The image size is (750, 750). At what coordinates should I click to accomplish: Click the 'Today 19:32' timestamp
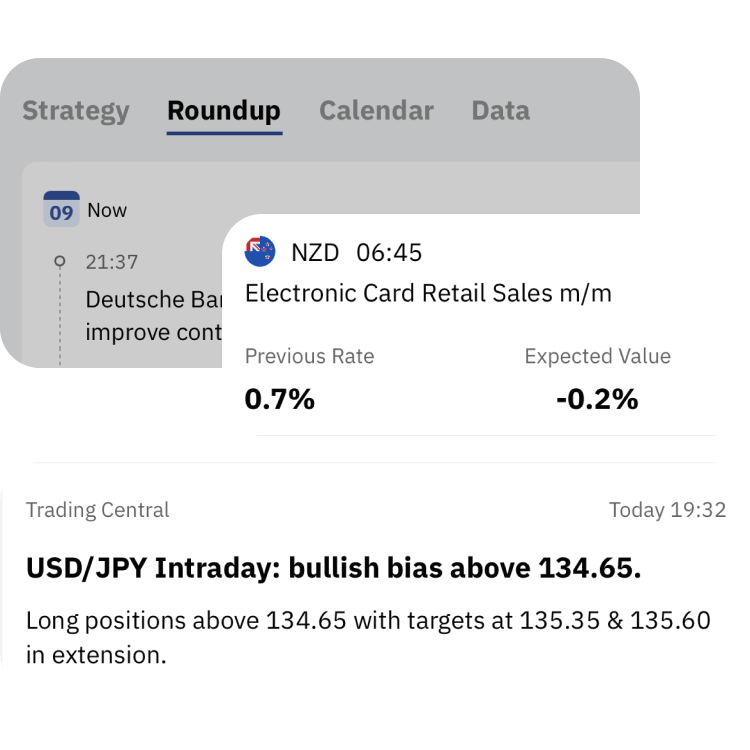pyautogui.click(x=667, y=510)
